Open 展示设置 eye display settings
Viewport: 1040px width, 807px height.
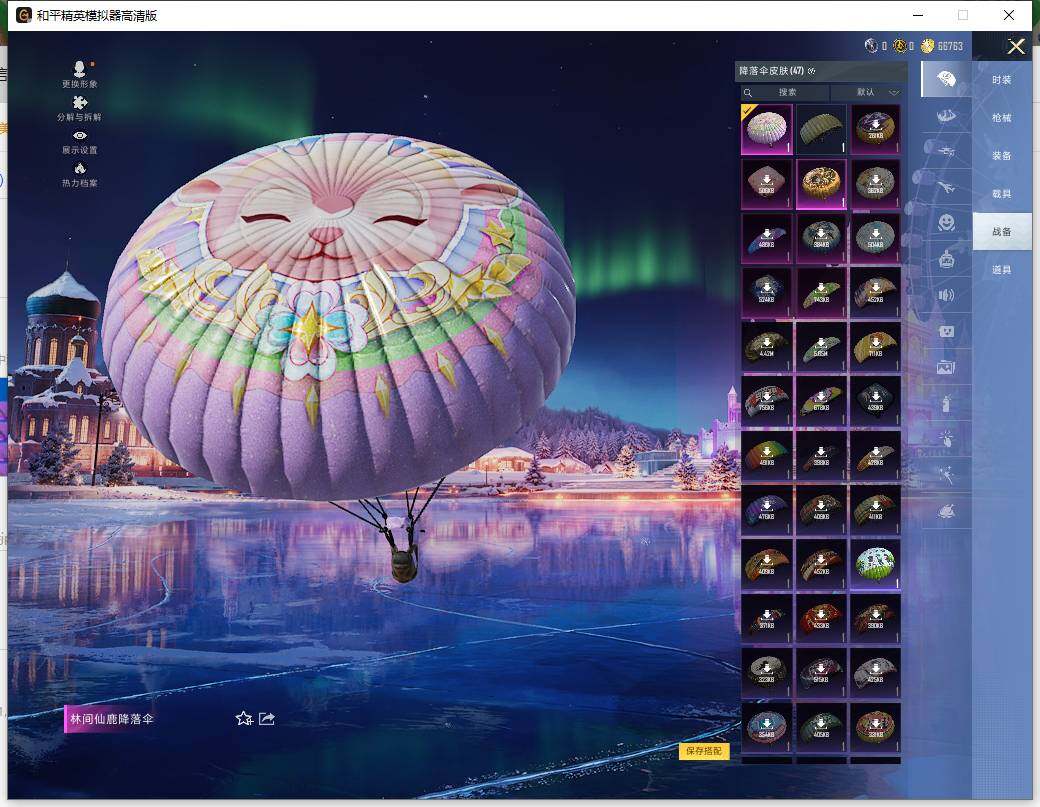(x=80, y=136)
